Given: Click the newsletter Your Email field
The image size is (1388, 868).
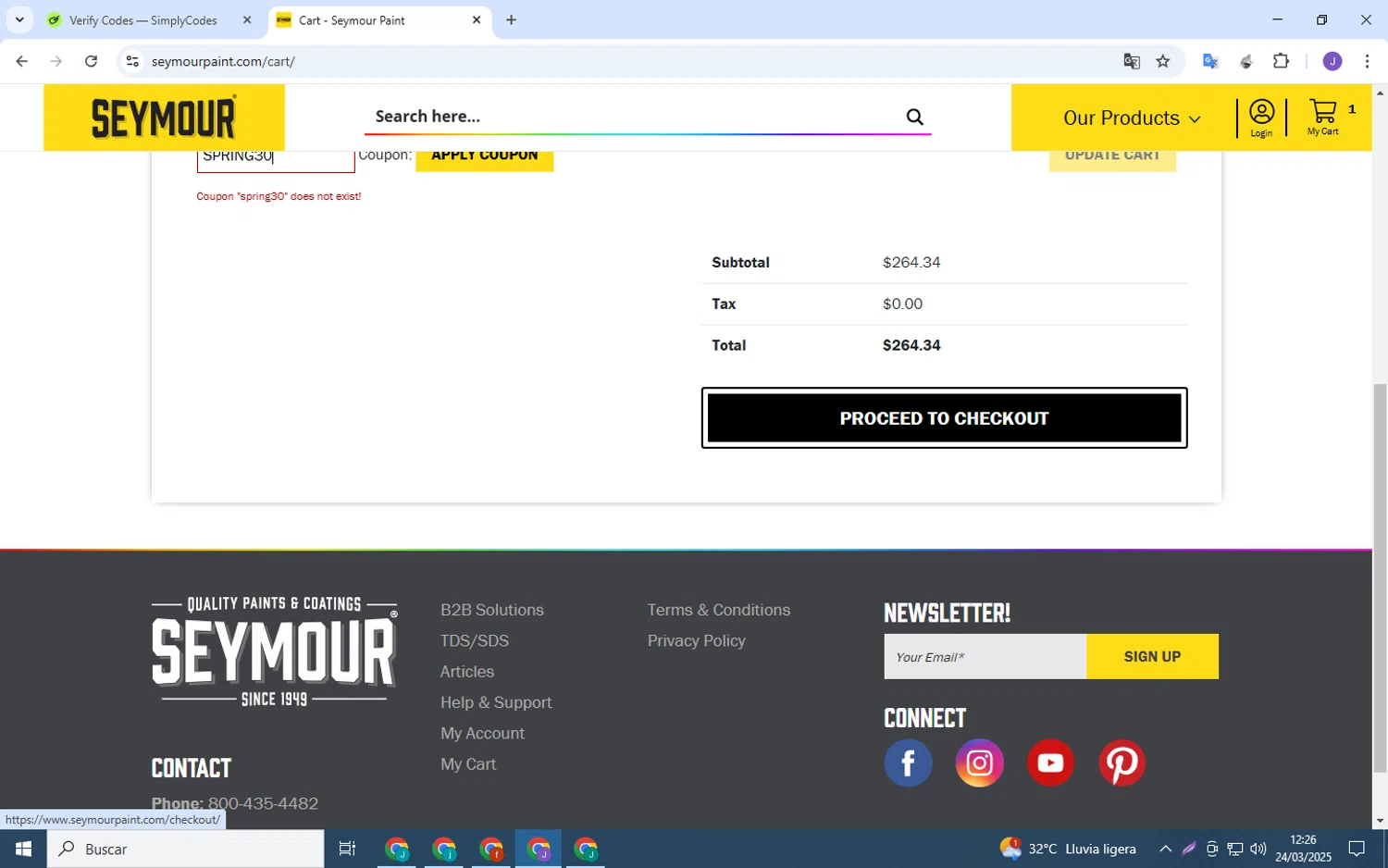Looking at the screenshot, I should tap(985, 656).
